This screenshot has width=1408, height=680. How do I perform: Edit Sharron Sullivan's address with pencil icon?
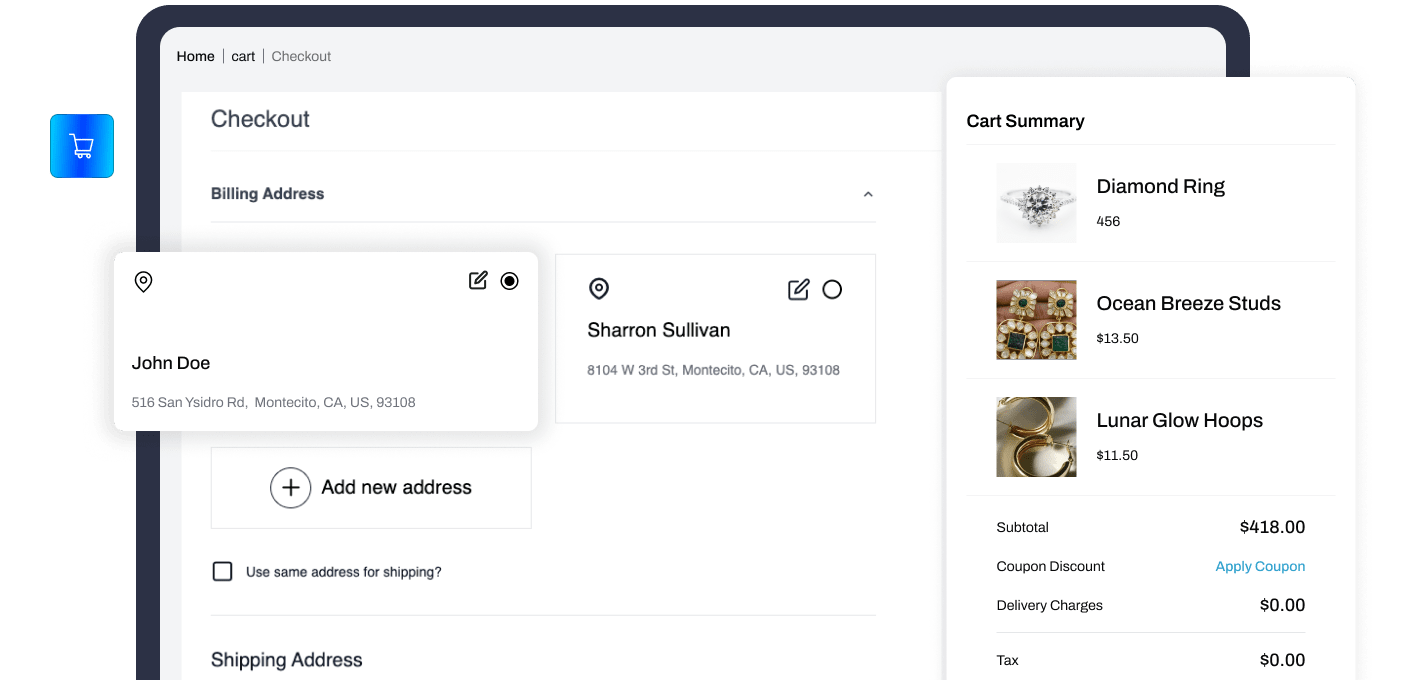pos(798,290)
